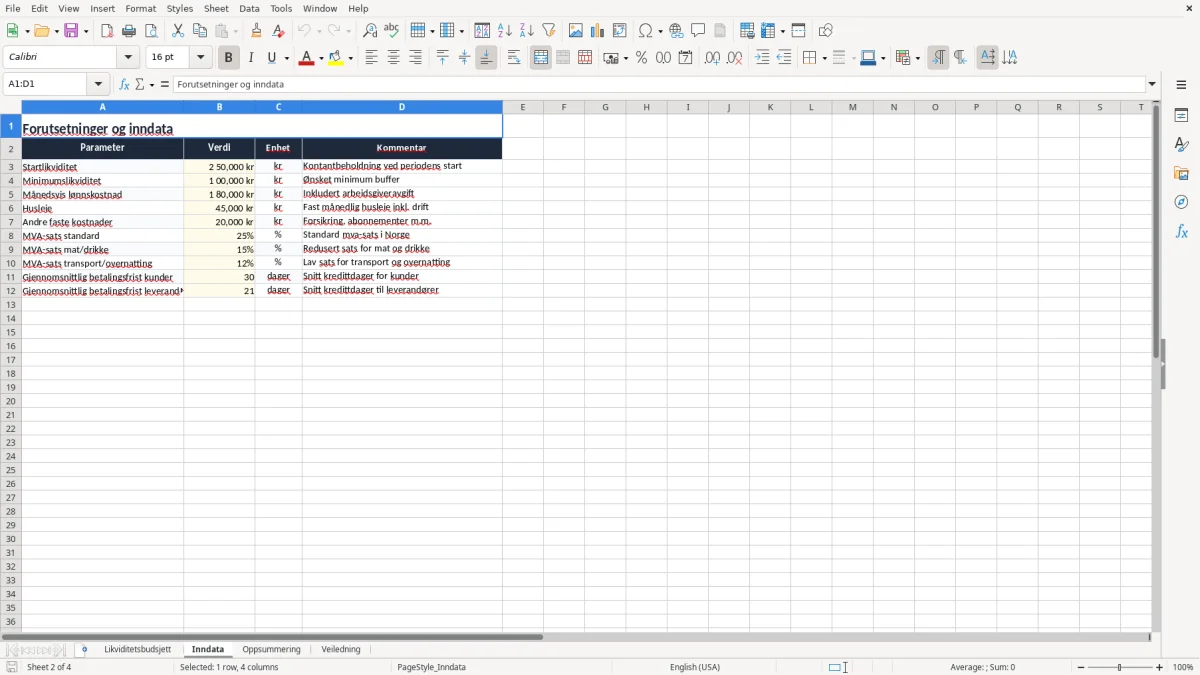The width and height of the screenshot is (1200, 675).
Task: Switch to the Veiledning sheet tab
Action: tap(341, 650)
